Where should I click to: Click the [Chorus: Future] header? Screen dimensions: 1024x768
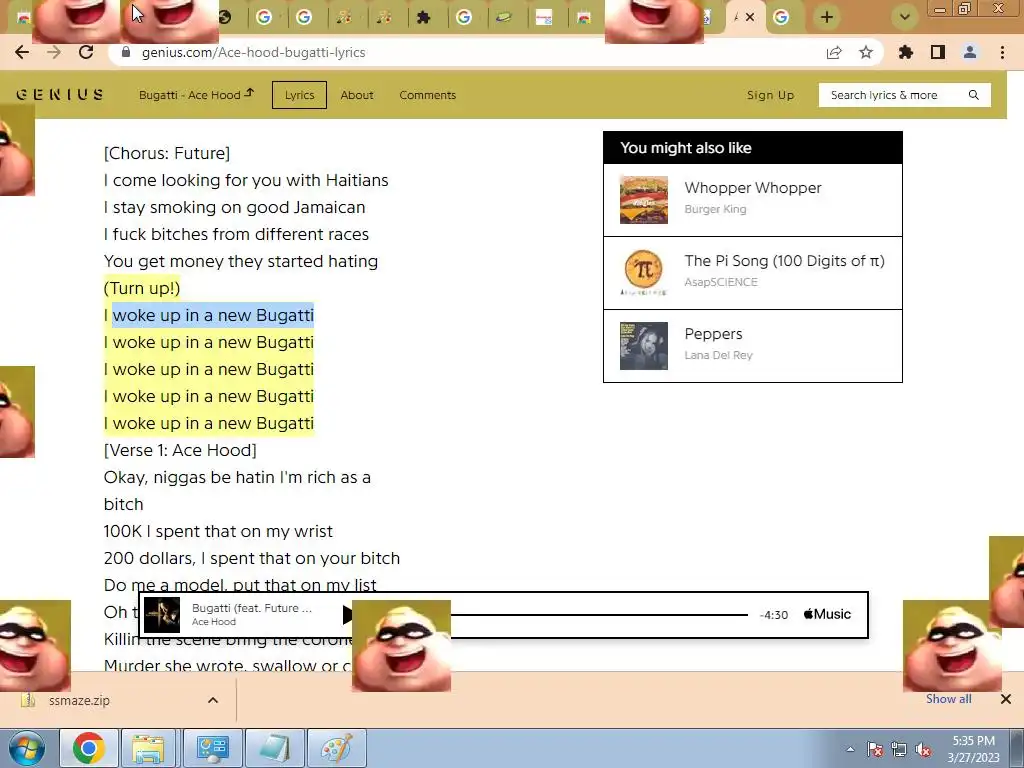coord(167,153)
